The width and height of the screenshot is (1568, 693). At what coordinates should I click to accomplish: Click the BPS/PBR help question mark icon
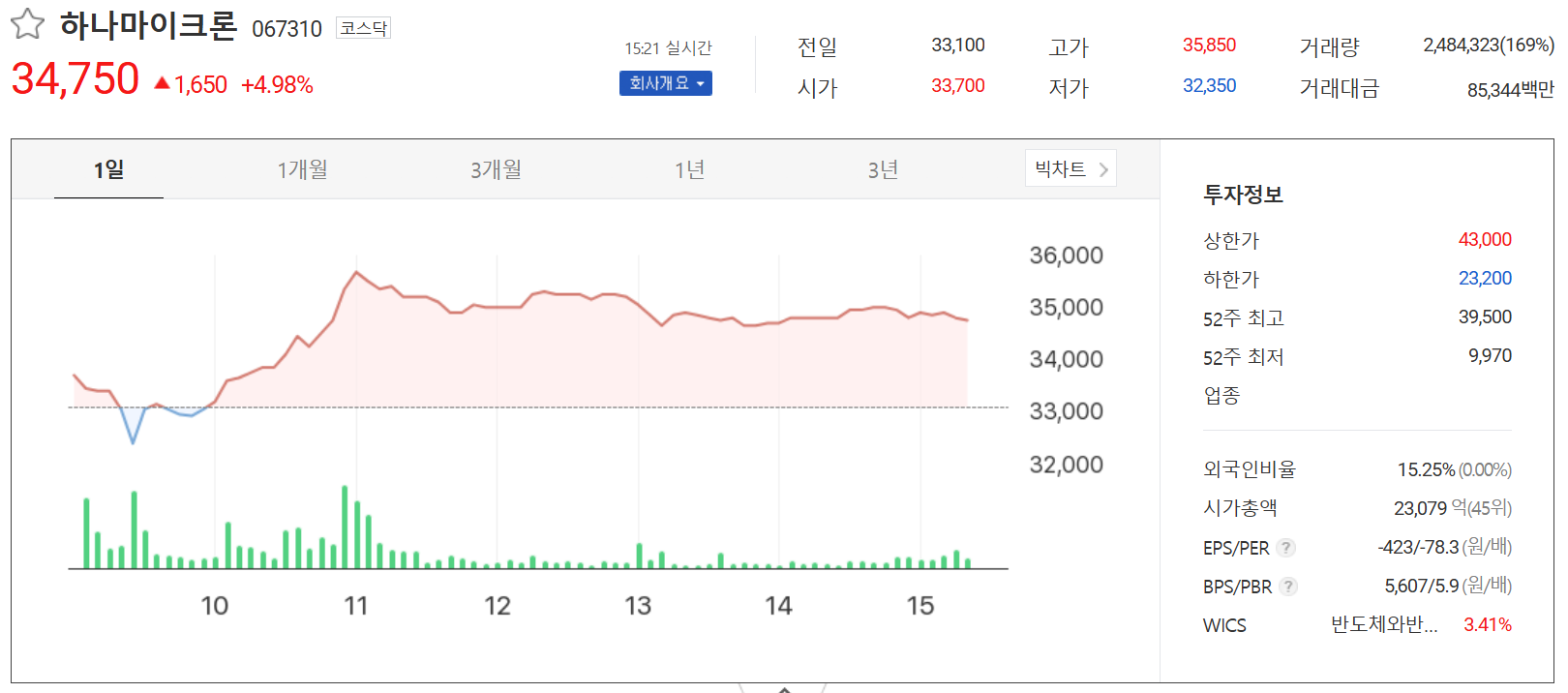(x=1287, y=587)
